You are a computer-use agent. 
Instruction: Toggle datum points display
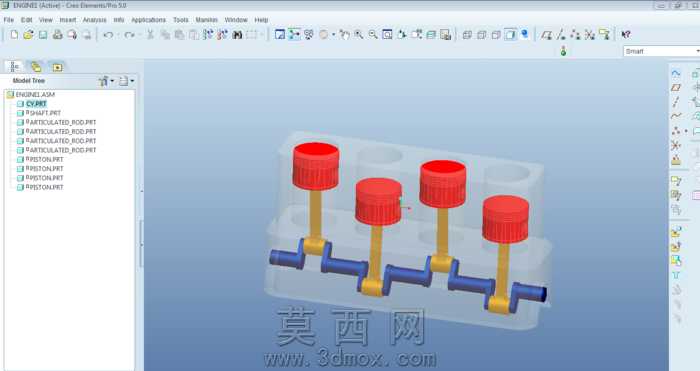click(x=575, y=34)
